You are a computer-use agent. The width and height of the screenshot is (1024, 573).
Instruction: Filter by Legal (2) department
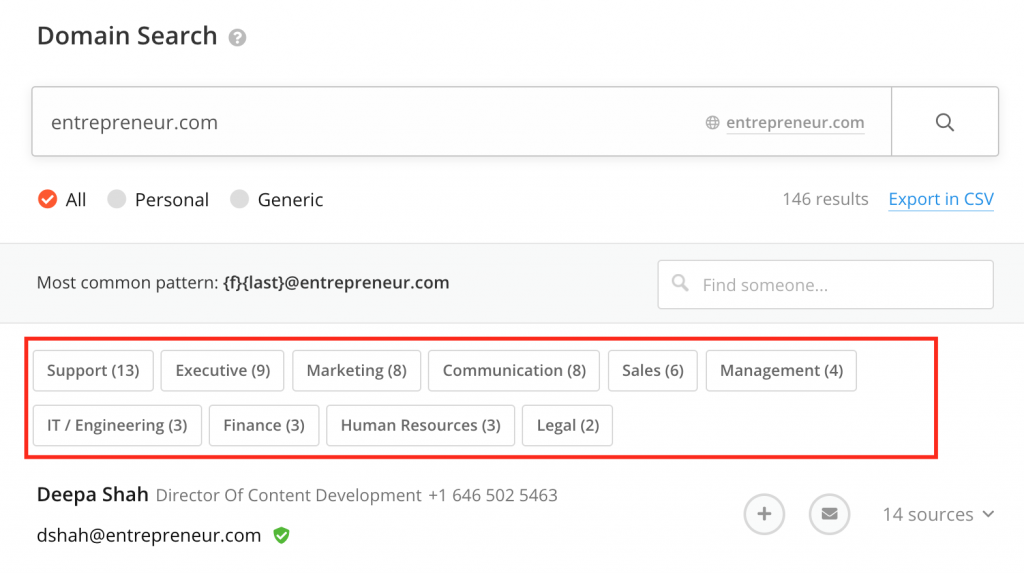pos(568,425)
